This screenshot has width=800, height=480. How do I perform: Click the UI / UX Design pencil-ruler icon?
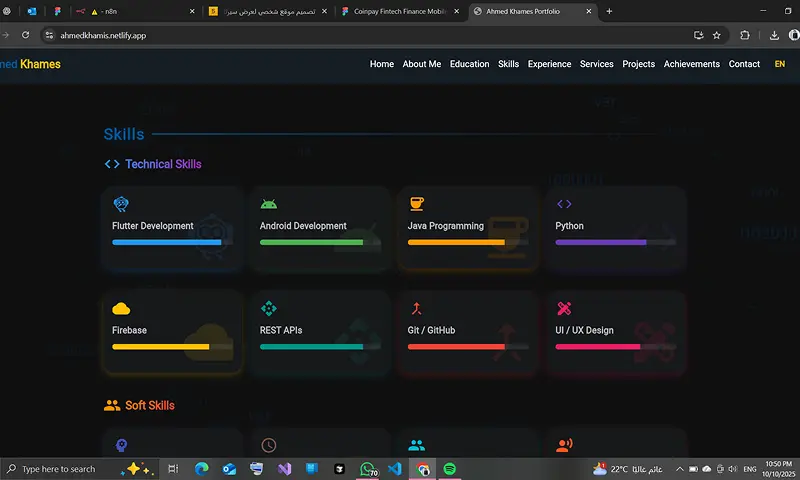[564, 308]
